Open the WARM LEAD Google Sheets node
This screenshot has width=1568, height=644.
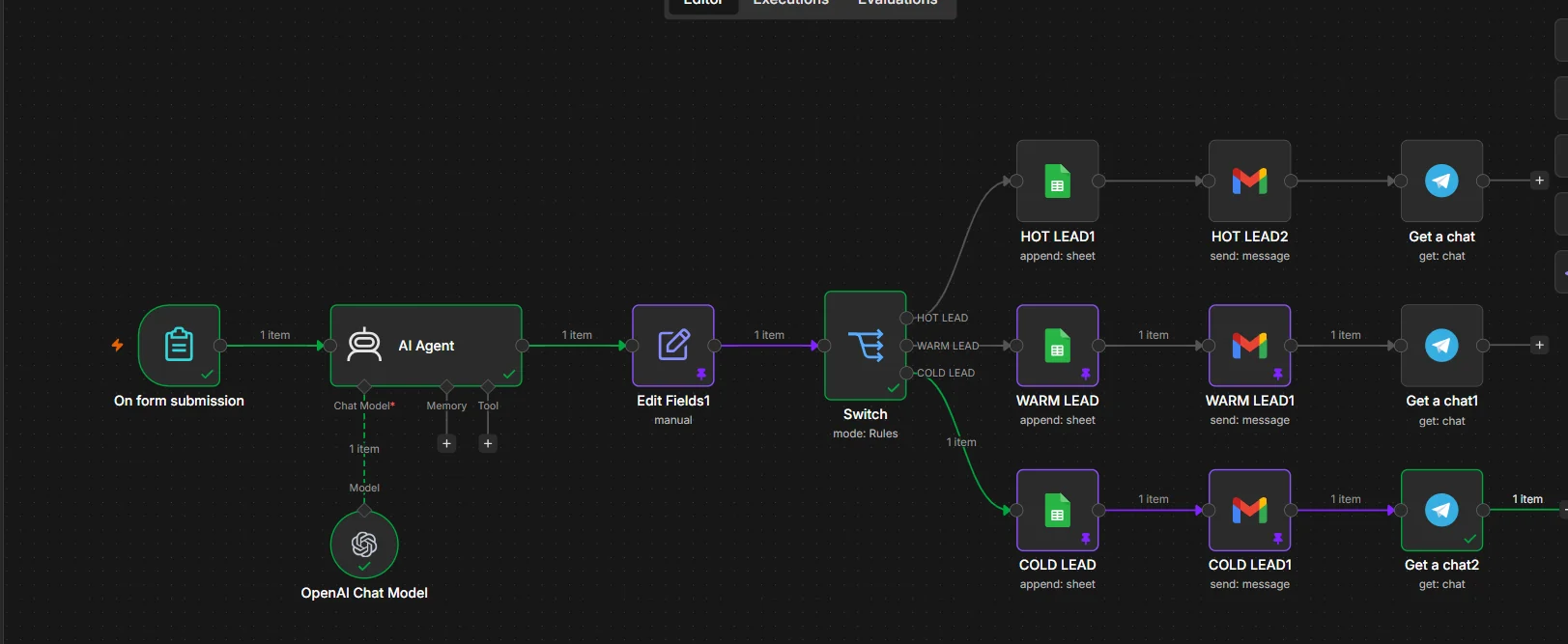click(x=1057, y=346)
